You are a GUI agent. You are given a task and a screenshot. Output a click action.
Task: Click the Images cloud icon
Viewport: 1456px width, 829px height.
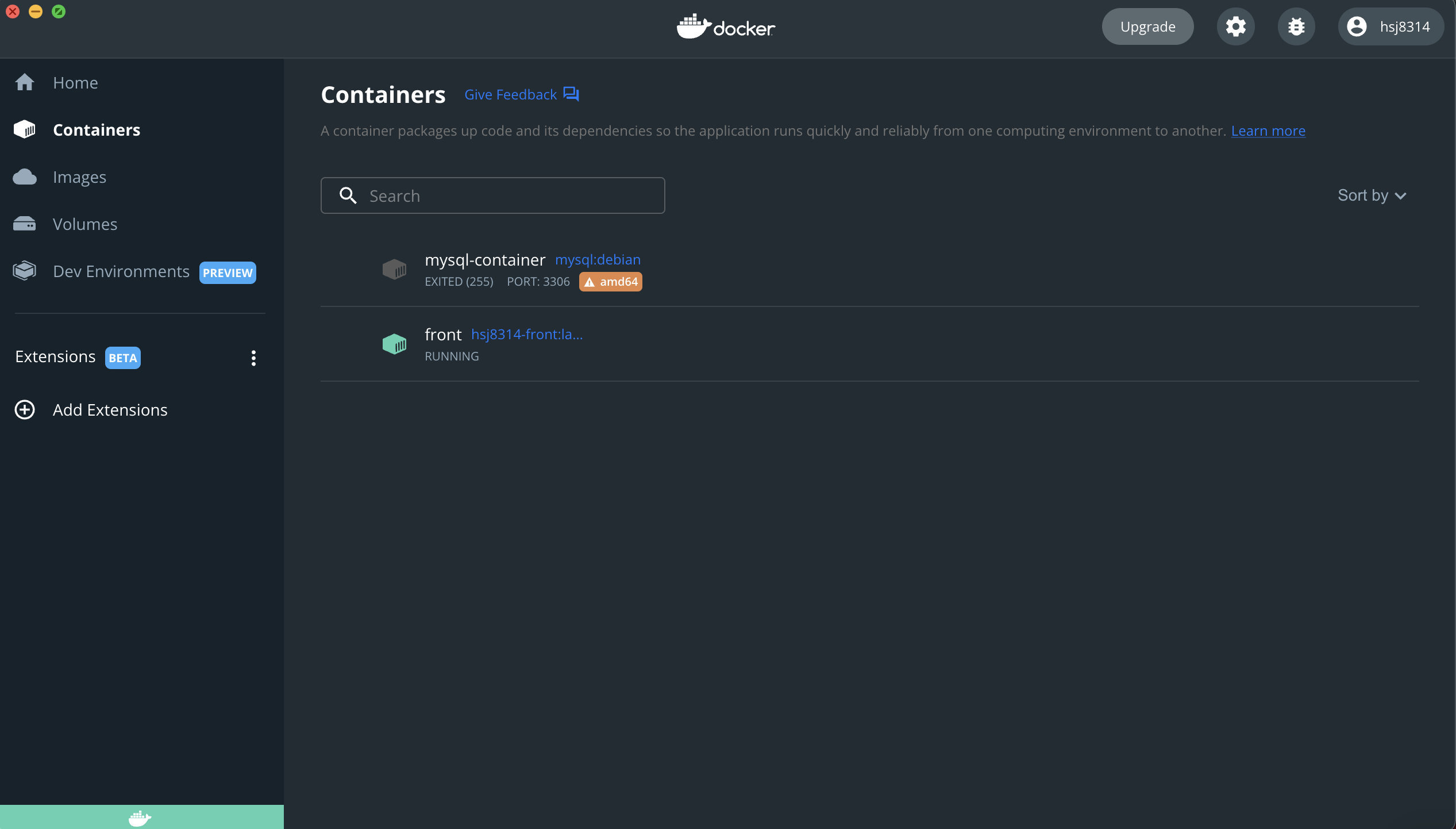(25, 177)
